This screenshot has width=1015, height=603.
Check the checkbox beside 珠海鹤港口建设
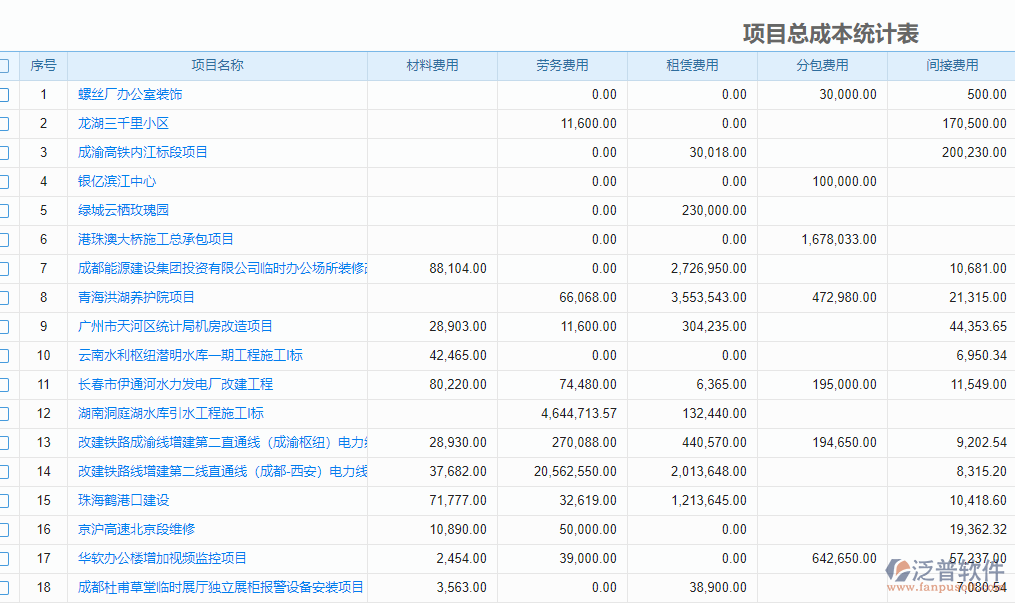pyautogui.click(x=7, y=500)
